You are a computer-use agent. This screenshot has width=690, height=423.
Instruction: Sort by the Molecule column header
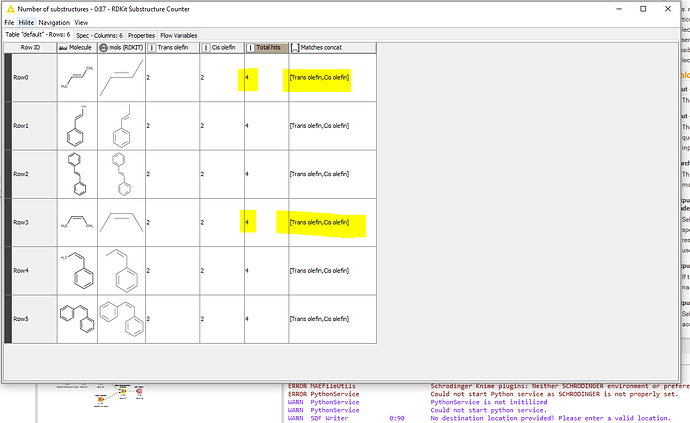pyautogui.click(x=77, y=48)
